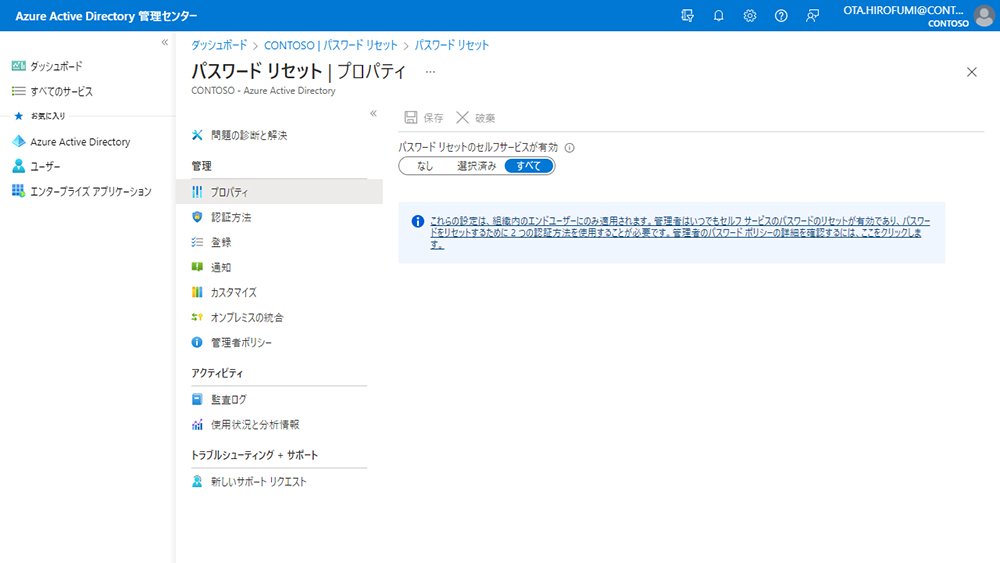The width and height of the screenshot is (1000, 563).
Task: Click the 新しいサポート リクエスト person icon
Action: (x=197, y=481)
